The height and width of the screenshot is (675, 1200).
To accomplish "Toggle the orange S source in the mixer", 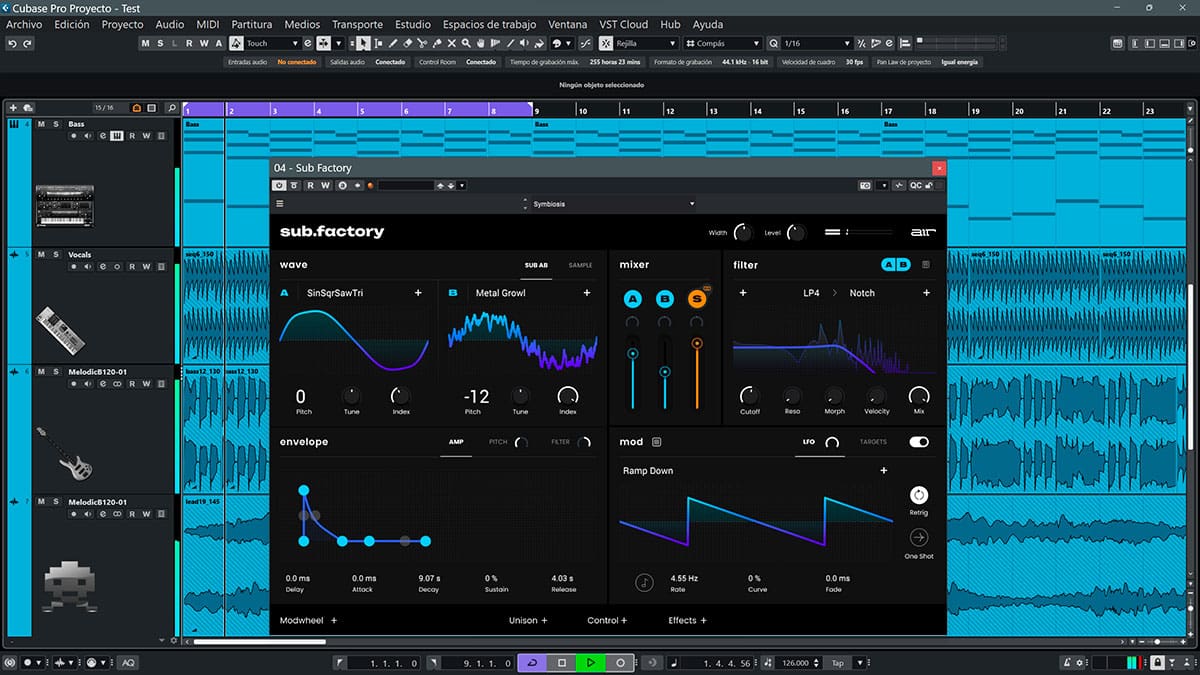I will coord(697,299).
